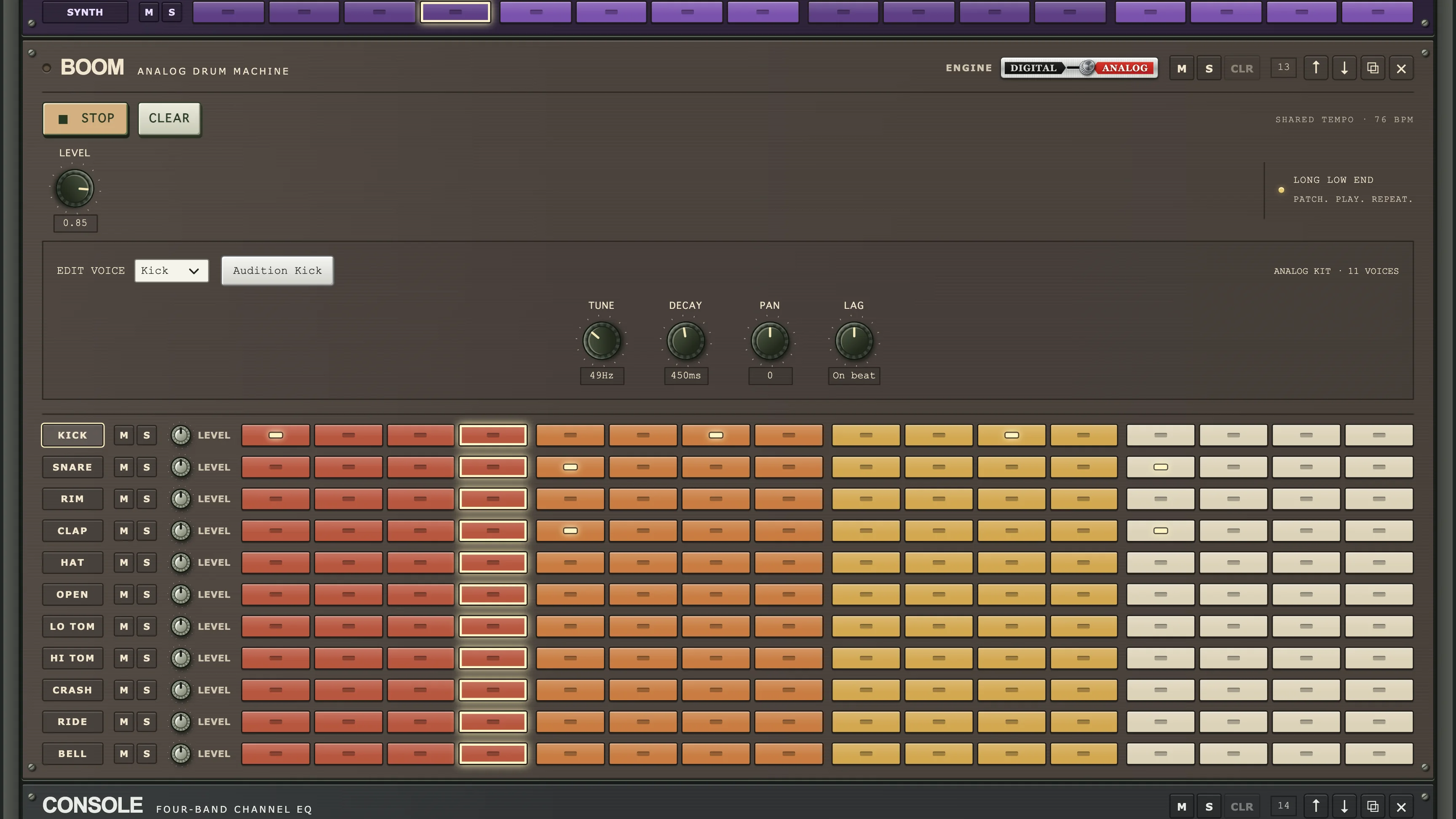1456x819 pixels.
Task: Click the BOOM power indicator LED
Action: point(47,68)
